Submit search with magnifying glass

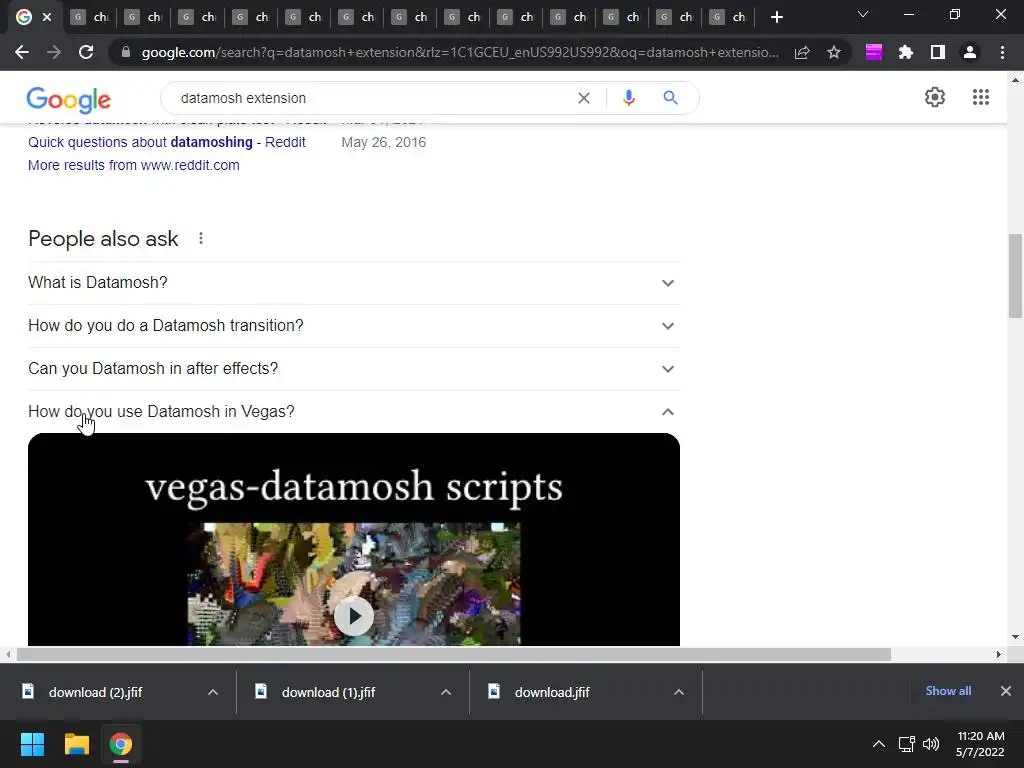pyautogui.click(x=670, y=98)
